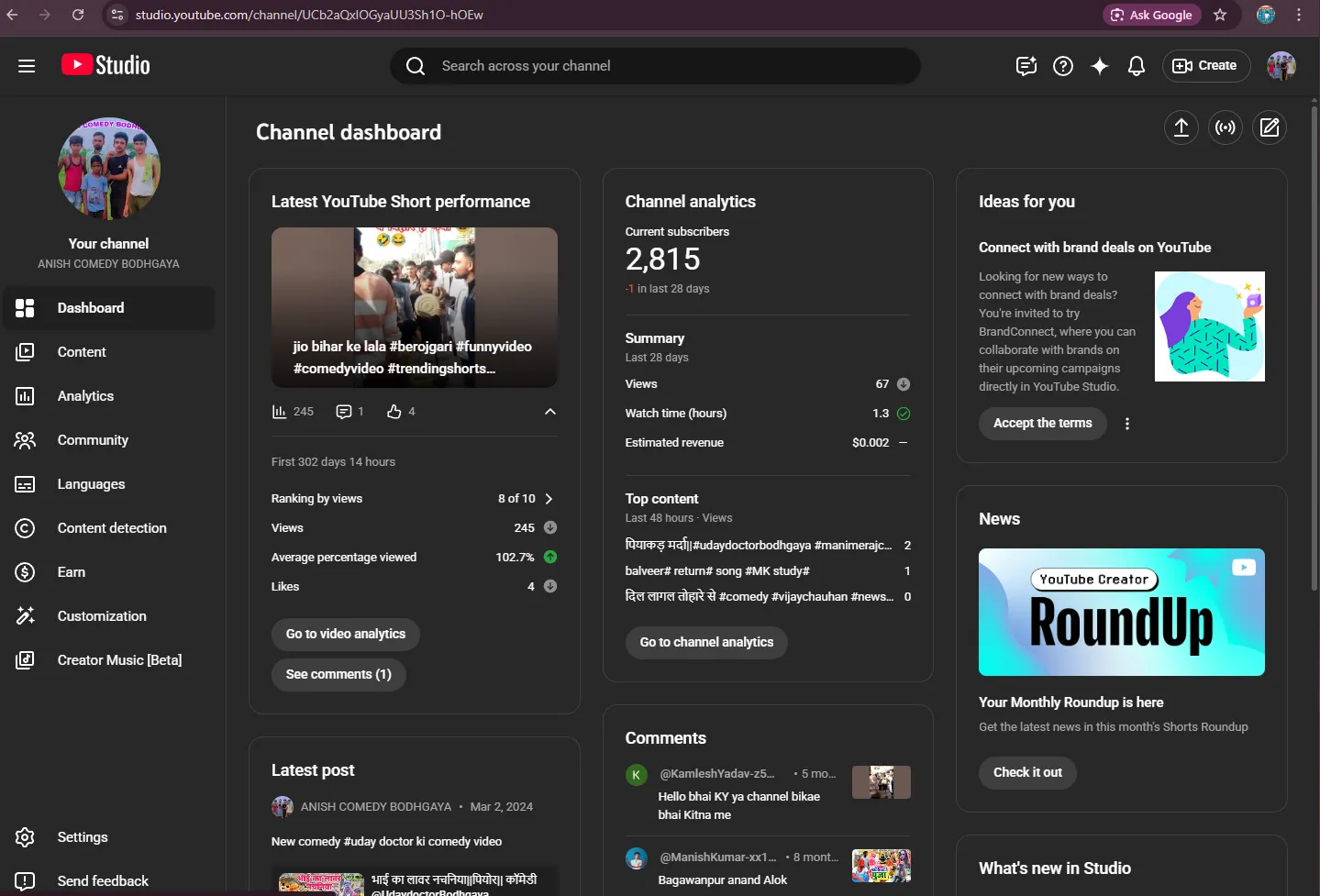This screenshot has width=1320, height=896.
Task: Click the browser back arrow
Action: click(x=13, y=15)
